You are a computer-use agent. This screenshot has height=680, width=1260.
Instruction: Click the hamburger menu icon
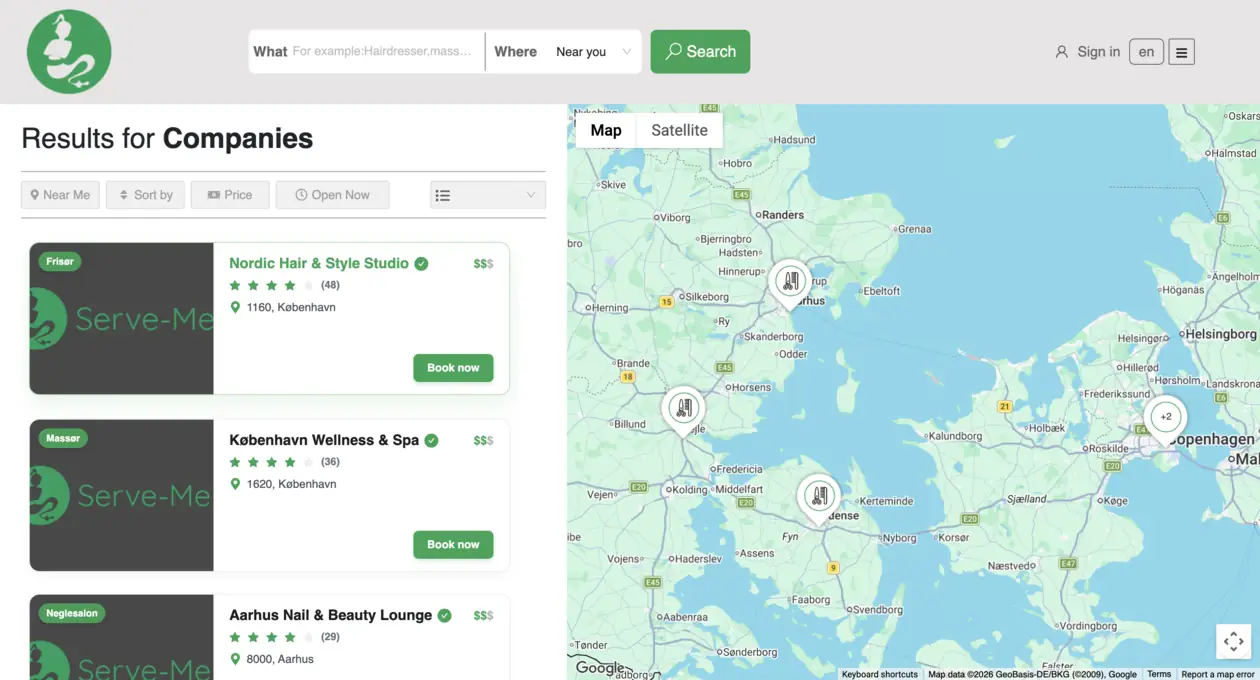tap(1181, 52)
